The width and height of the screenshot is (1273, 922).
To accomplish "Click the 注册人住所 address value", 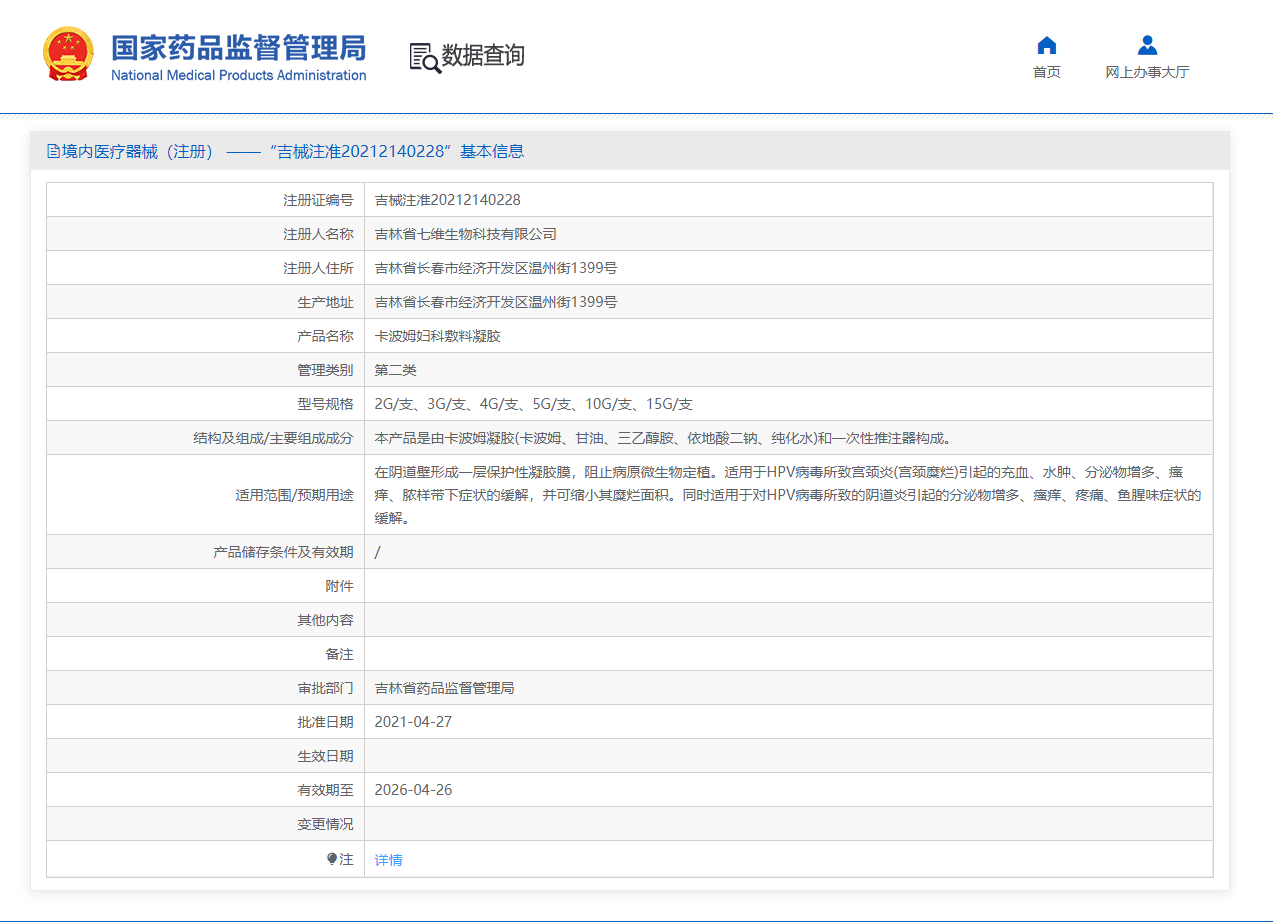I will 496,268.
